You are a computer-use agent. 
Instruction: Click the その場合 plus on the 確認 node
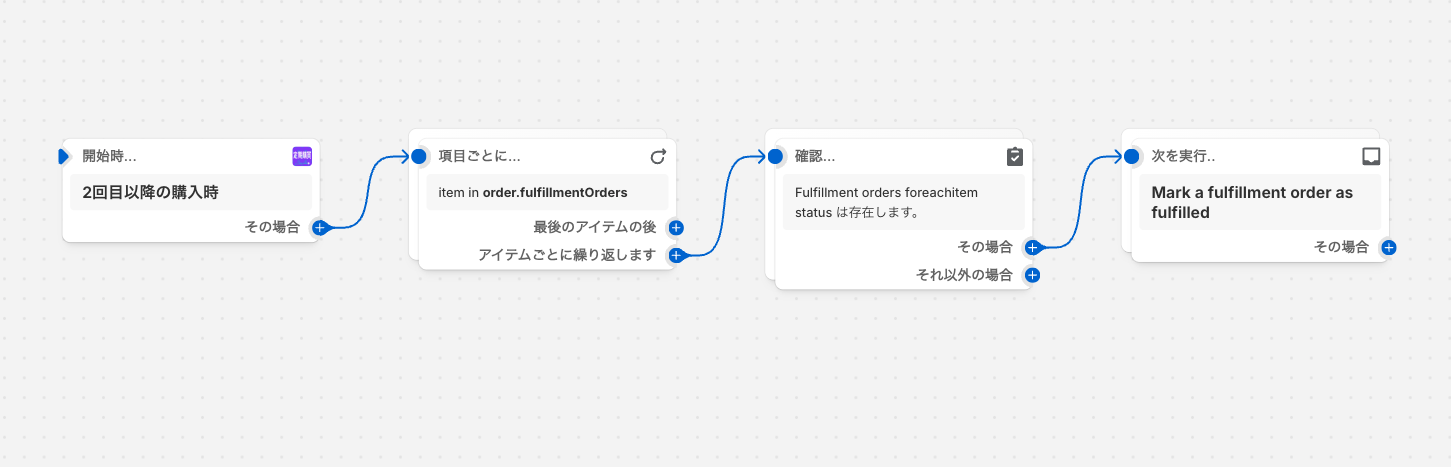pyautogui.click(x=1032, y=247)
